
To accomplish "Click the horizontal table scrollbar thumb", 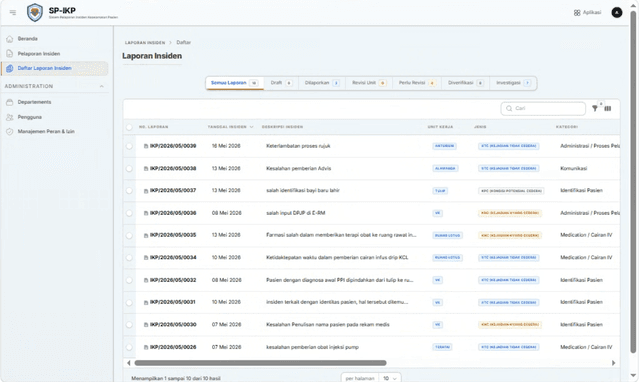I will click(260, 363).
